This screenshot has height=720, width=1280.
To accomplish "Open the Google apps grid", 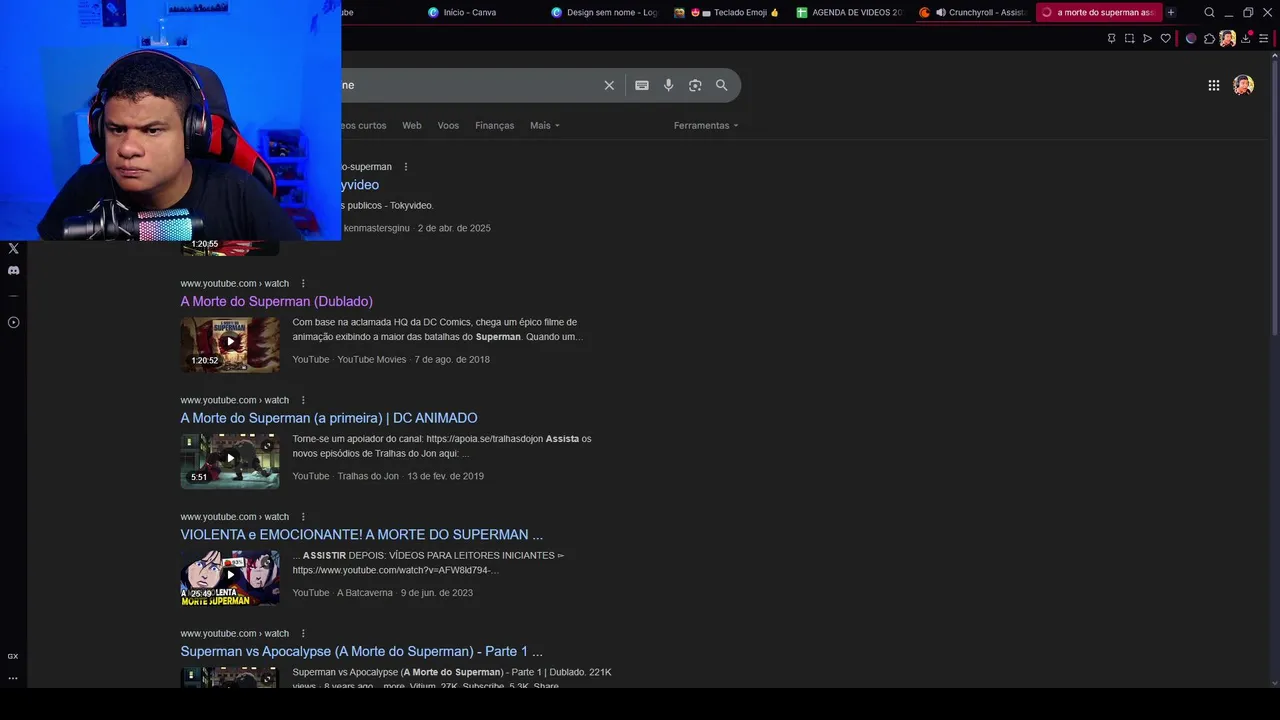I will tap(1214, 85).
